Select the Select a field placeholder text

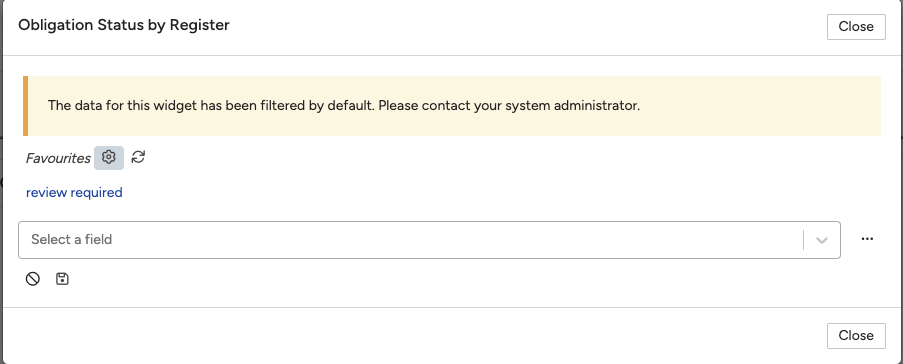pyautogui.click(x=71, y=240)
